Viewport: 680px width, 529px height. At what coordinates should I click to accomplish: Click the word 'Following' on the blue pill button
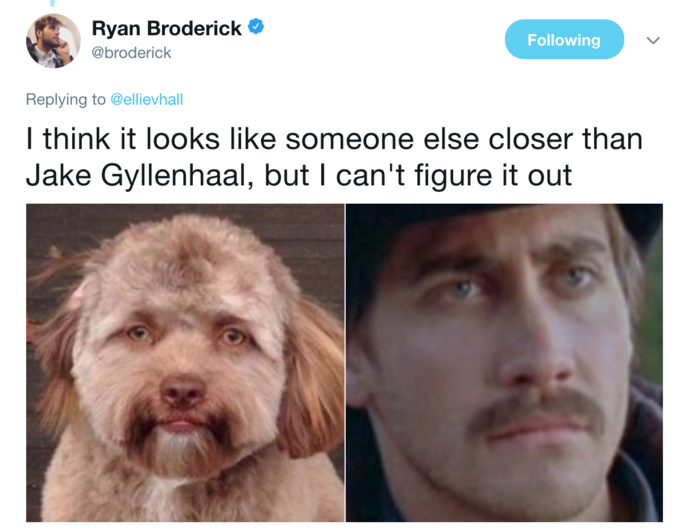tap(564, 40)
